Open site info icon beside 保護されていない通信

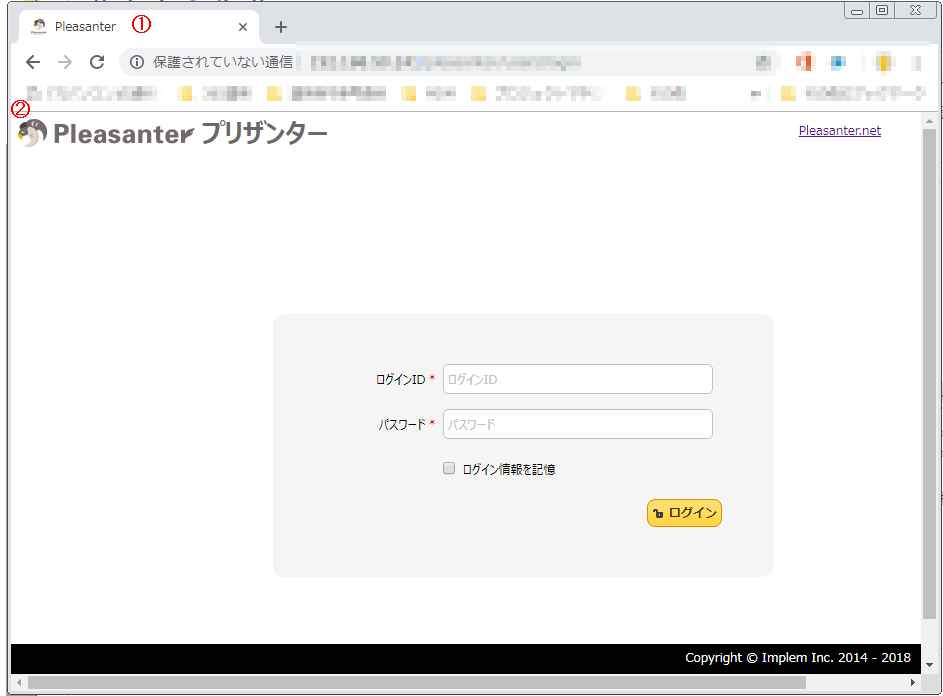tap(137, 62)
